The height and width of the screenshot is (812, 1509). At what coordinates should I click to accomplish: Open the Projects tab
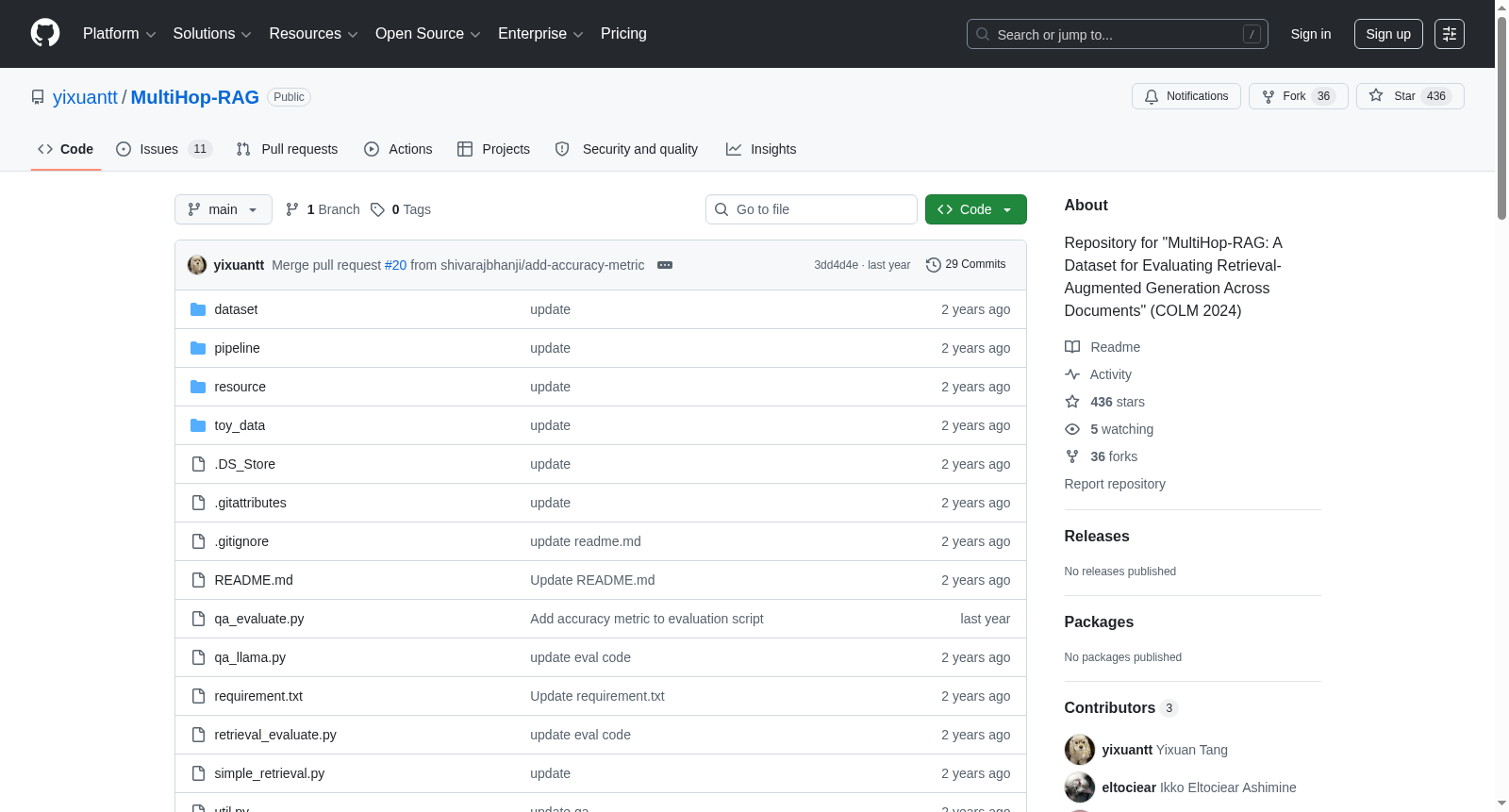(x=493, y=149)
